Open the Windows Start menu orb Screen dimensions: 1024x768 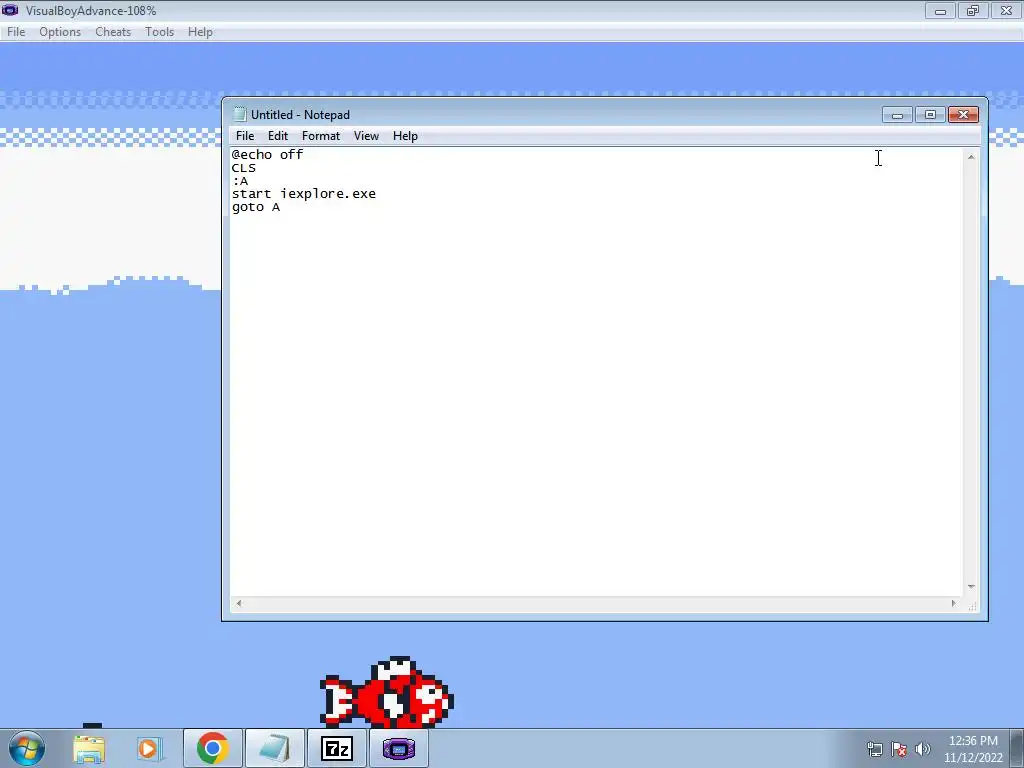(27, 748)
